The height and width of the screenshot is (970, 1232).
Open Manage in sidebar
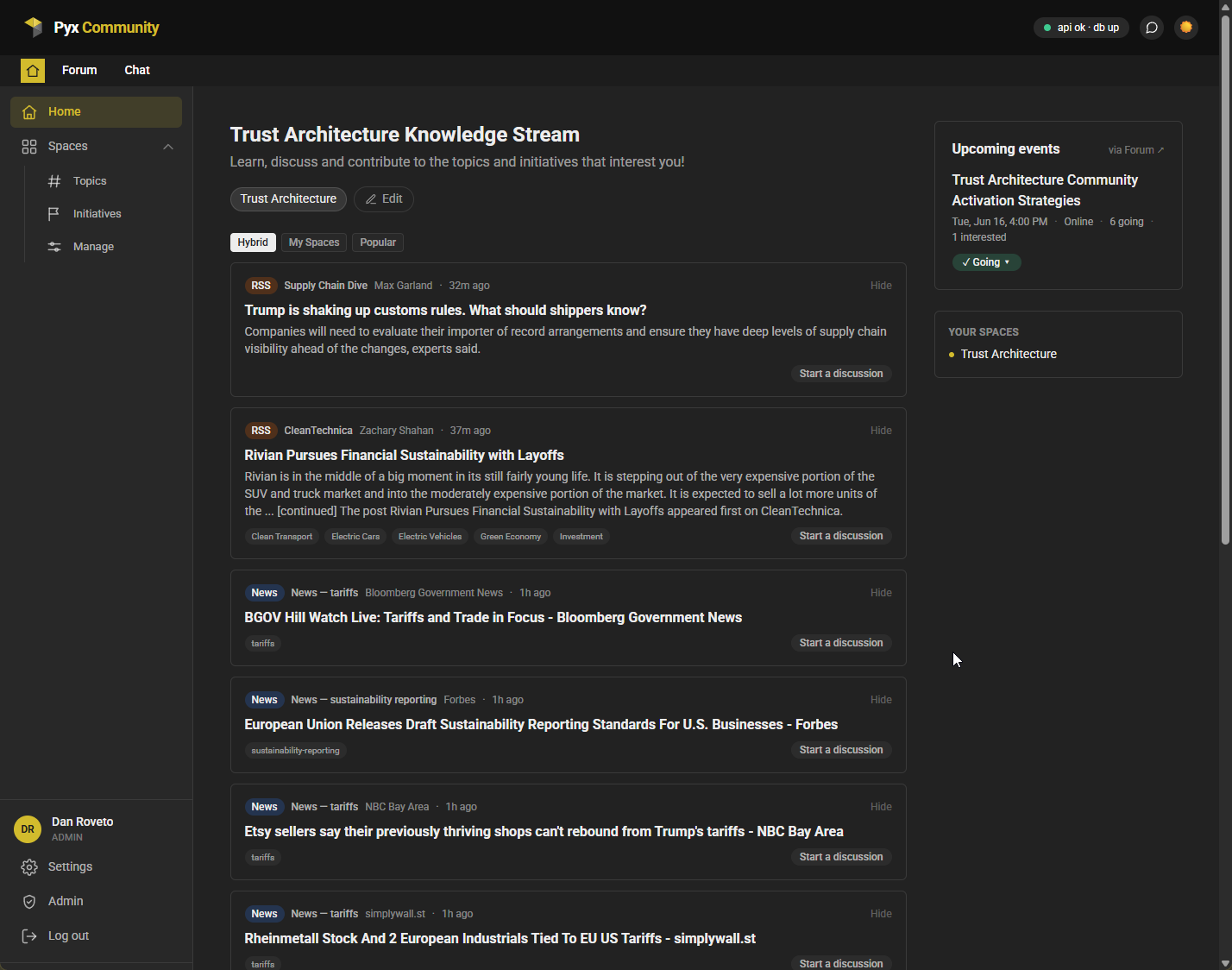tap(93, 247)
